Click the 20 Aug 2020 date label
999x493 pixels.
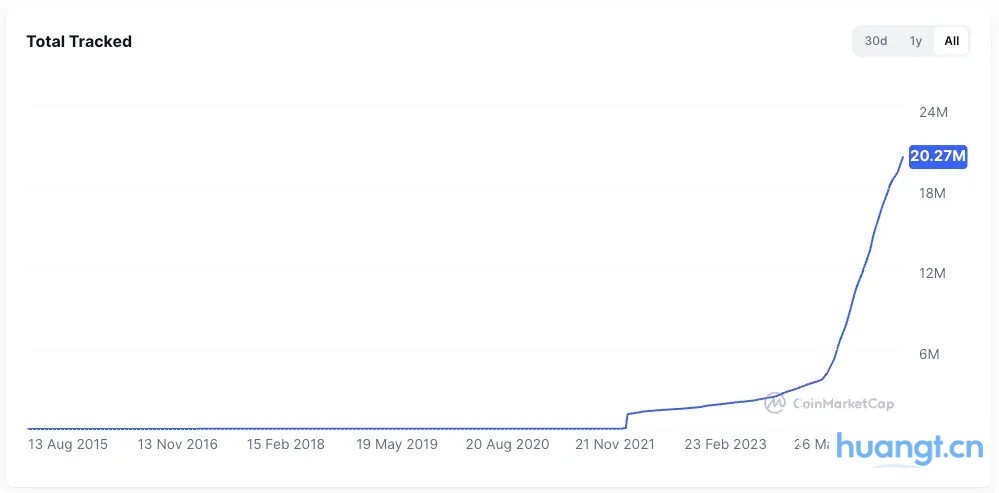(x=507, y=444)
